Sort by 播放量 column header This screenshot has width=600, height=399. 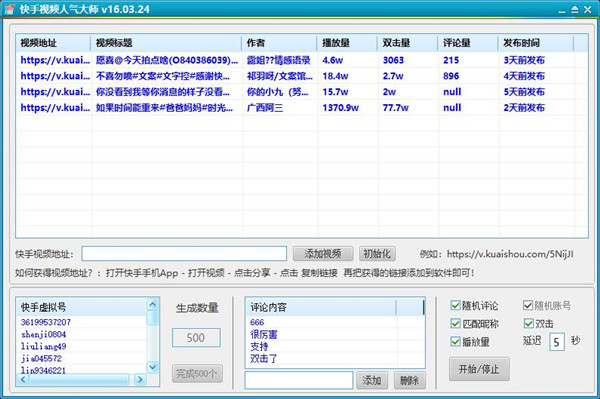[x=347, y=43]
